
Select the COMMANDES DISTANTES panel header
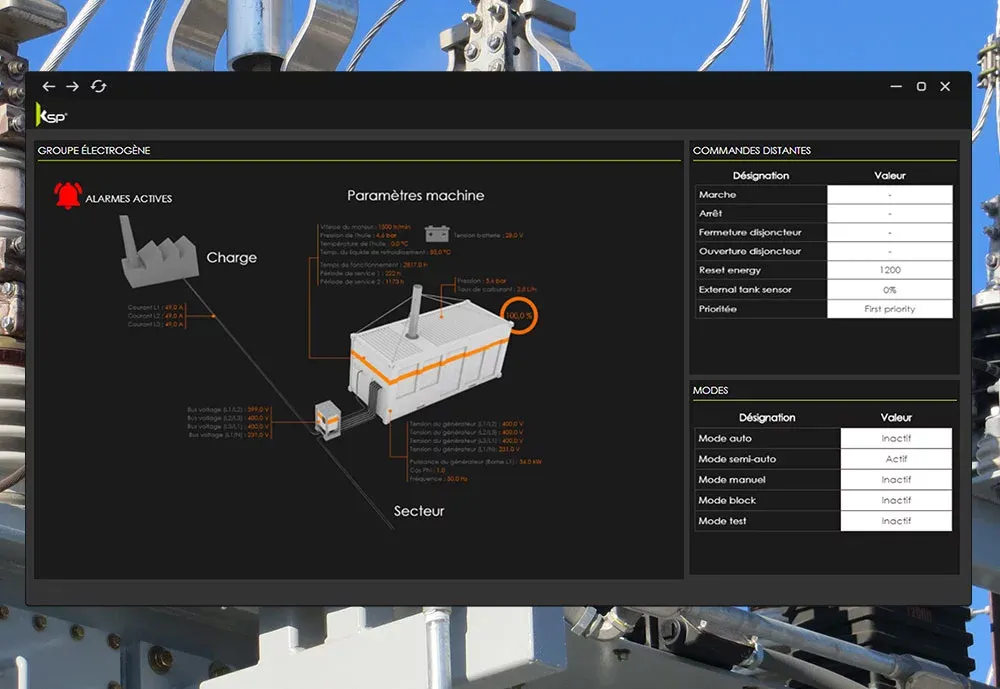pos(752,151)
